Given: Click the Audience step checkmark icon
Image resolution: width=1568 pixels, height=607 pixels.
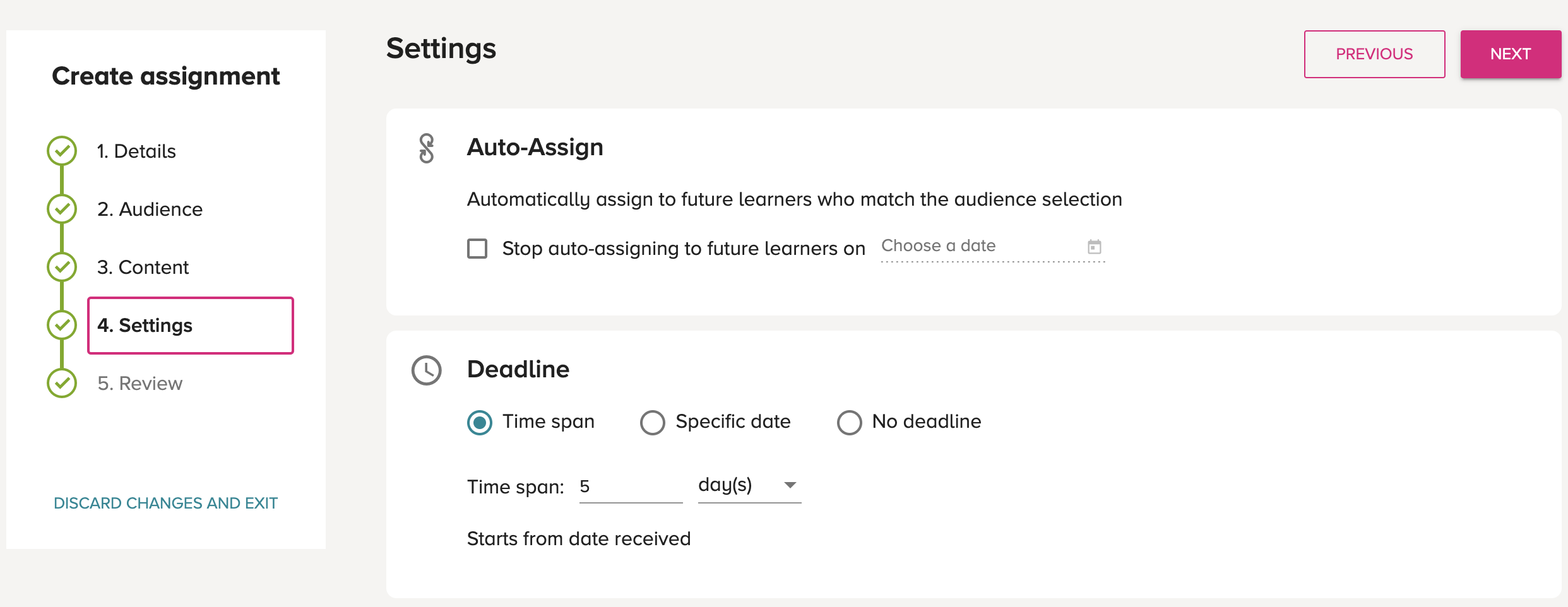Looking at the screenshot, I should point(62,209).
